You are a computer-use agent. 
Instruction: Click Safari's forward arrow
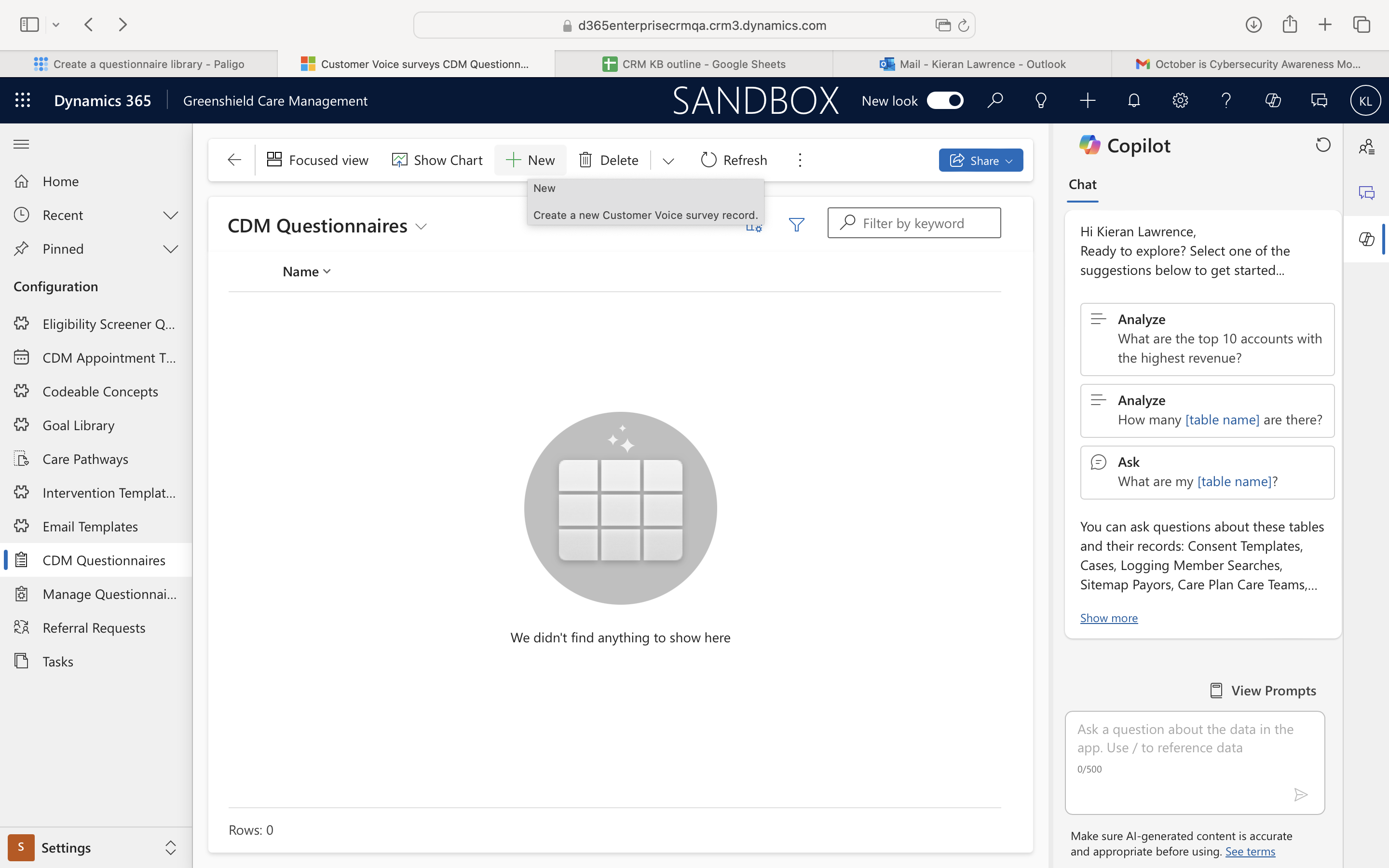point(122,25)
